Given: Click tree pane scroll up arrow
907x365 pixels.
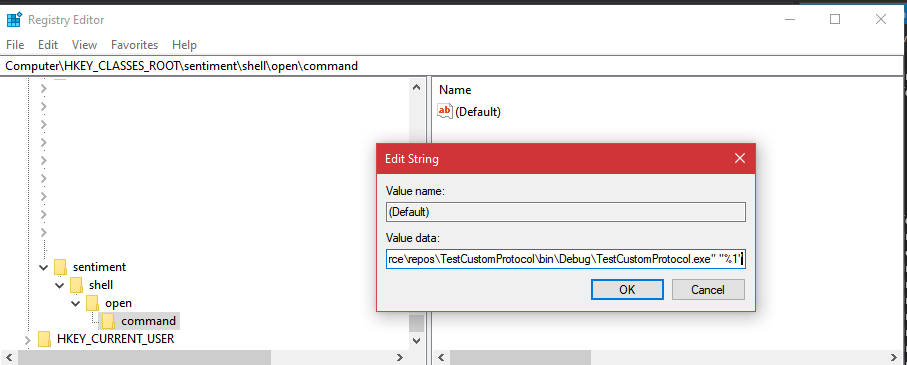Looking at the screenshot, I should [416, 87].
